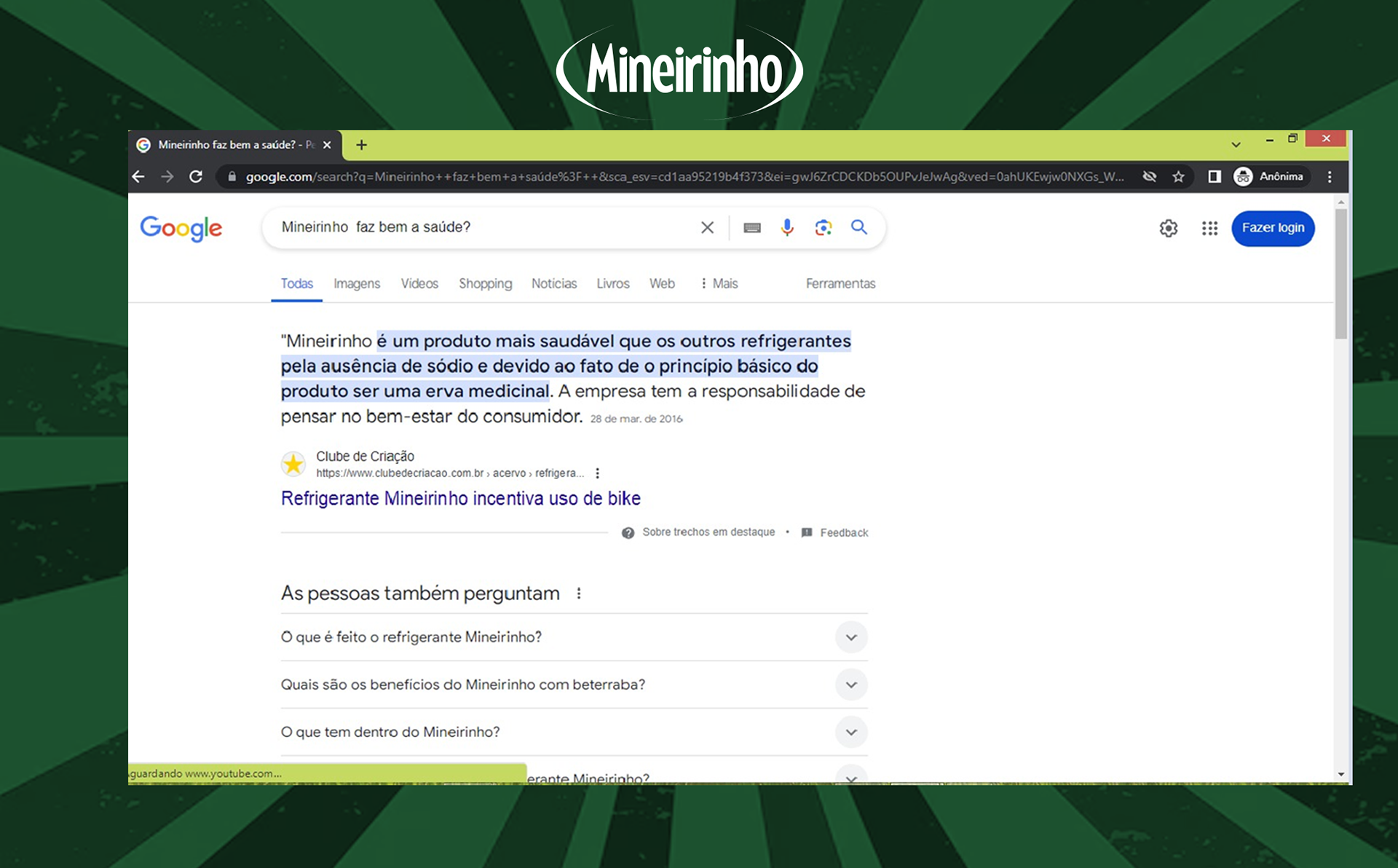Switch to the Imagens tab

tap(357, 283)
